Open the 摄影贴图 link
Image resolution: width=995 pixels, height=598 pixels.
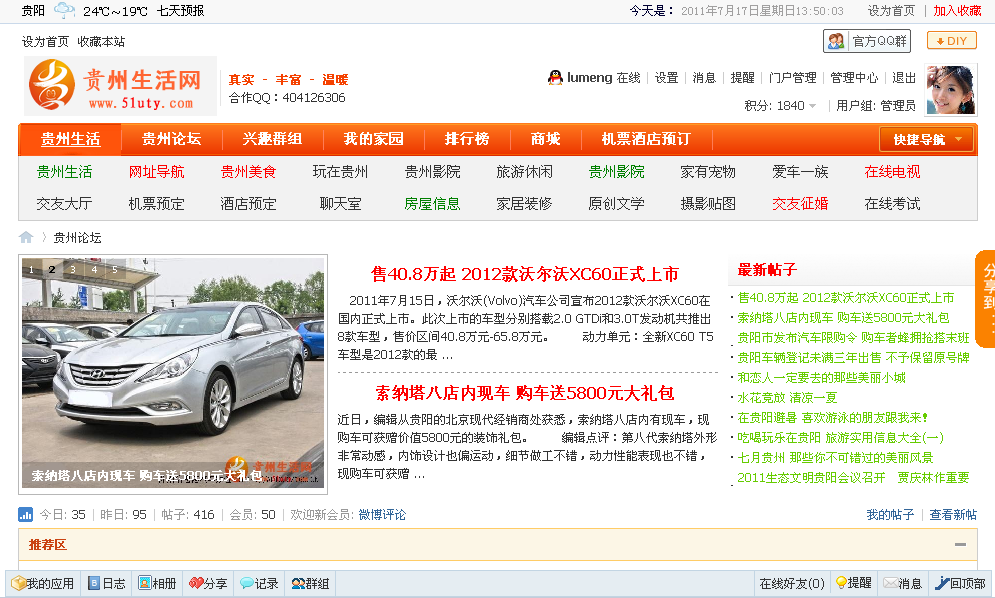tap(708, 204)
